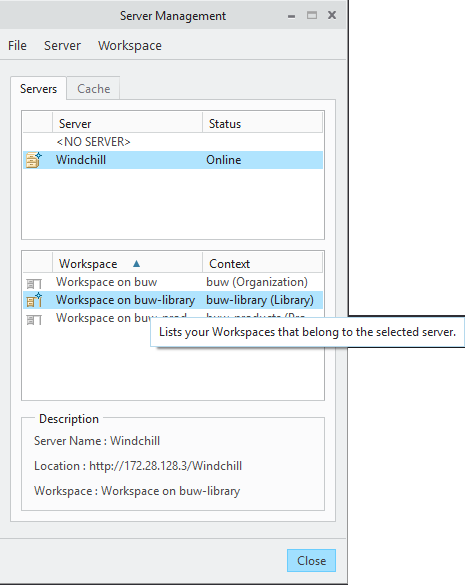The width and height of the screenshot is (465, 585).
Task: Select Workspace on buw-library row
Action: tap(173, 300)
